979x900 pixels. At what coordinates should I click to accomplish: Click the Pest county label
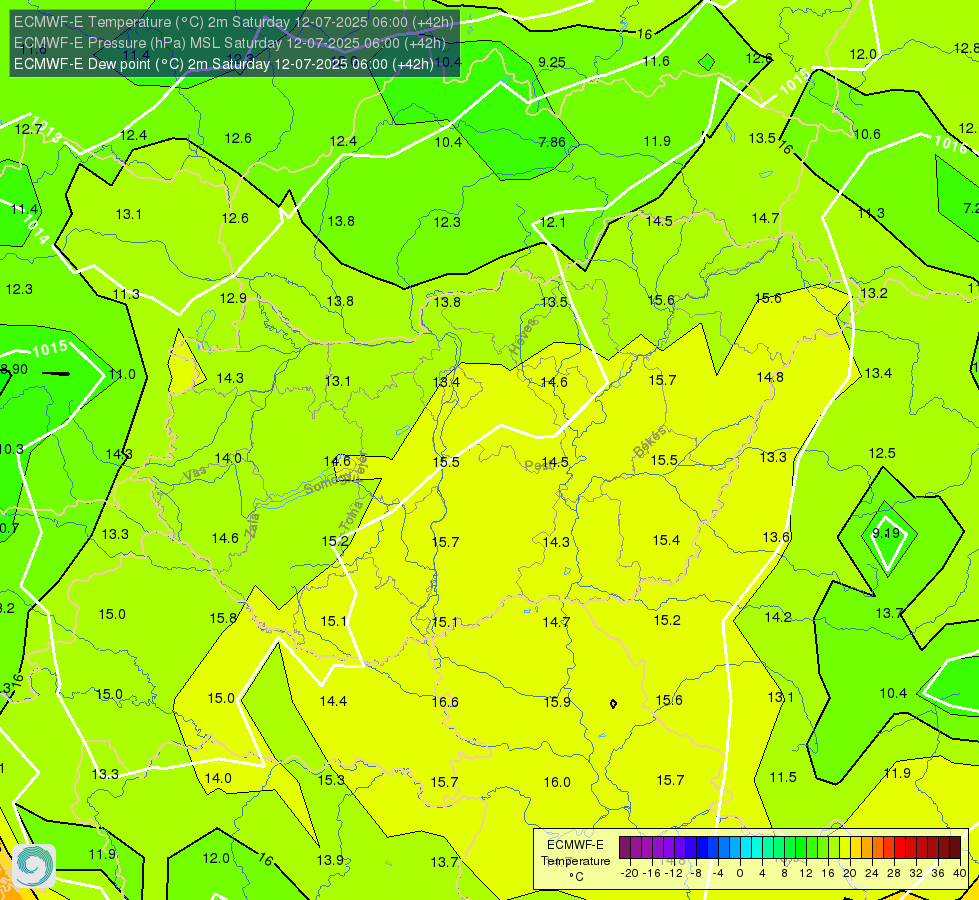click(x=539, y=465)
